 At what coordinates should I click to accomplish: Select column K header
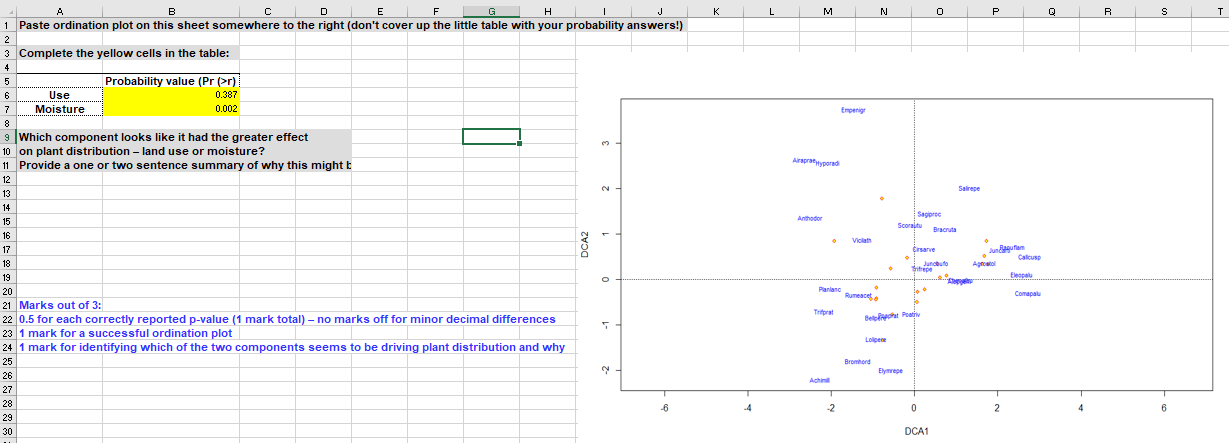(716, 10)
